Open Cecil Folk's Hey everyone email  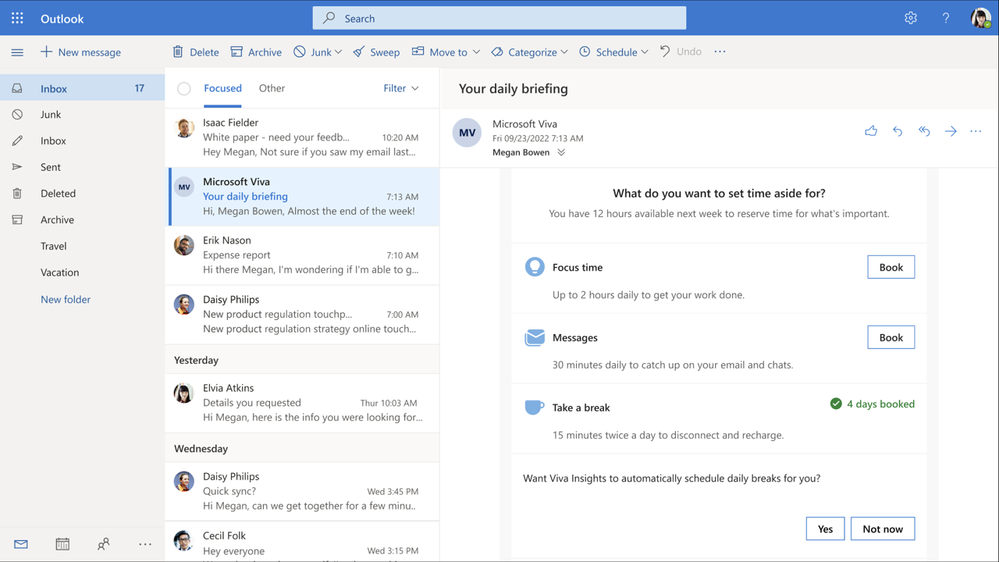click(x=302, y=542)
